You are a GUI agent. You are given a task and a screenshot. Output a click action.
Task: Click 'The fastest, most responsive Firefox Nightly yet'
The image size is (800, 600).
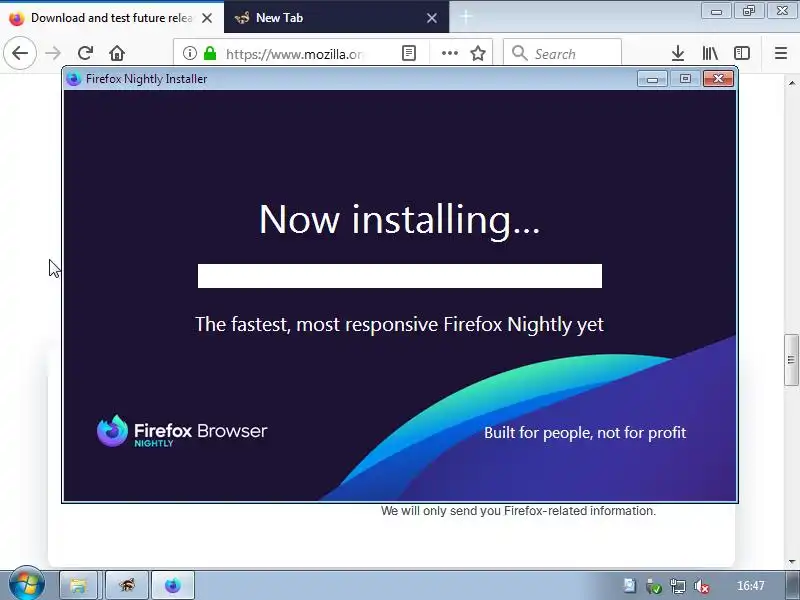[399, 324]
